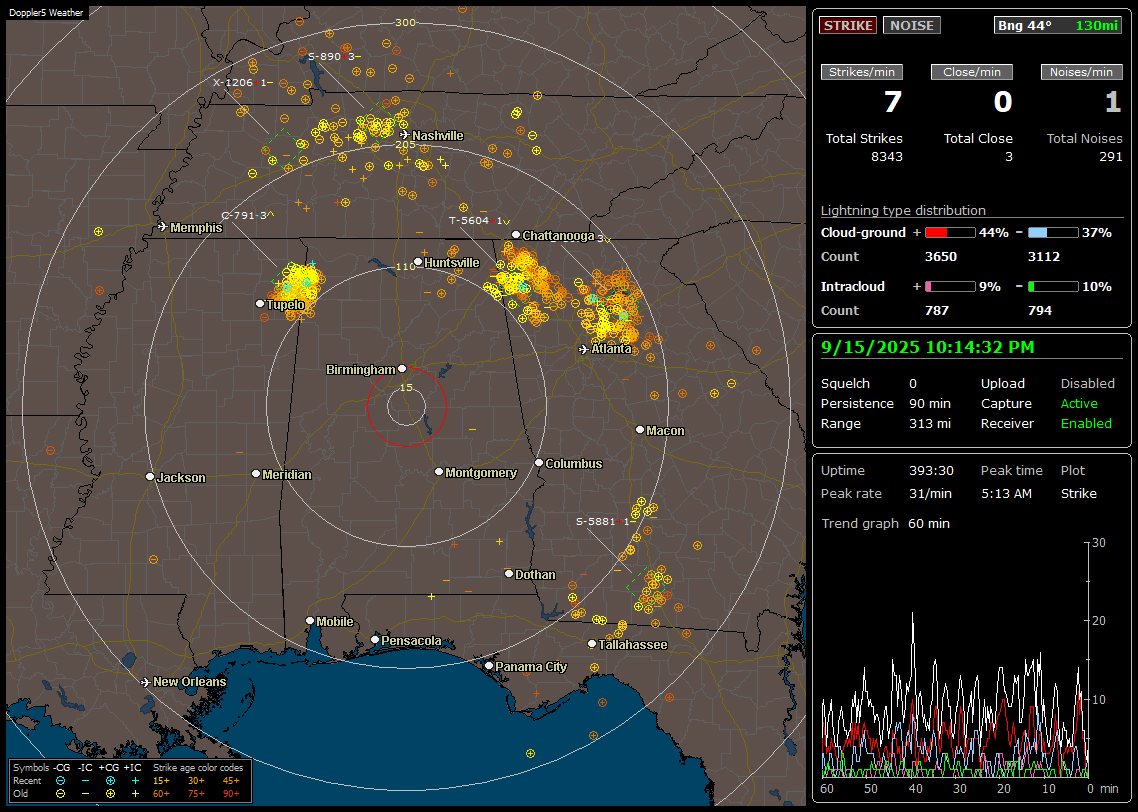This screenshot has height=812, width=1138.
Task: Toggle the STRIKE mode button
Action: 848,25
